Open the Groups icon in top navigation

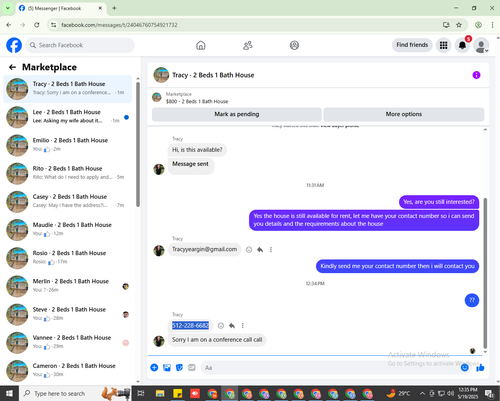click(x=294, y=45)
